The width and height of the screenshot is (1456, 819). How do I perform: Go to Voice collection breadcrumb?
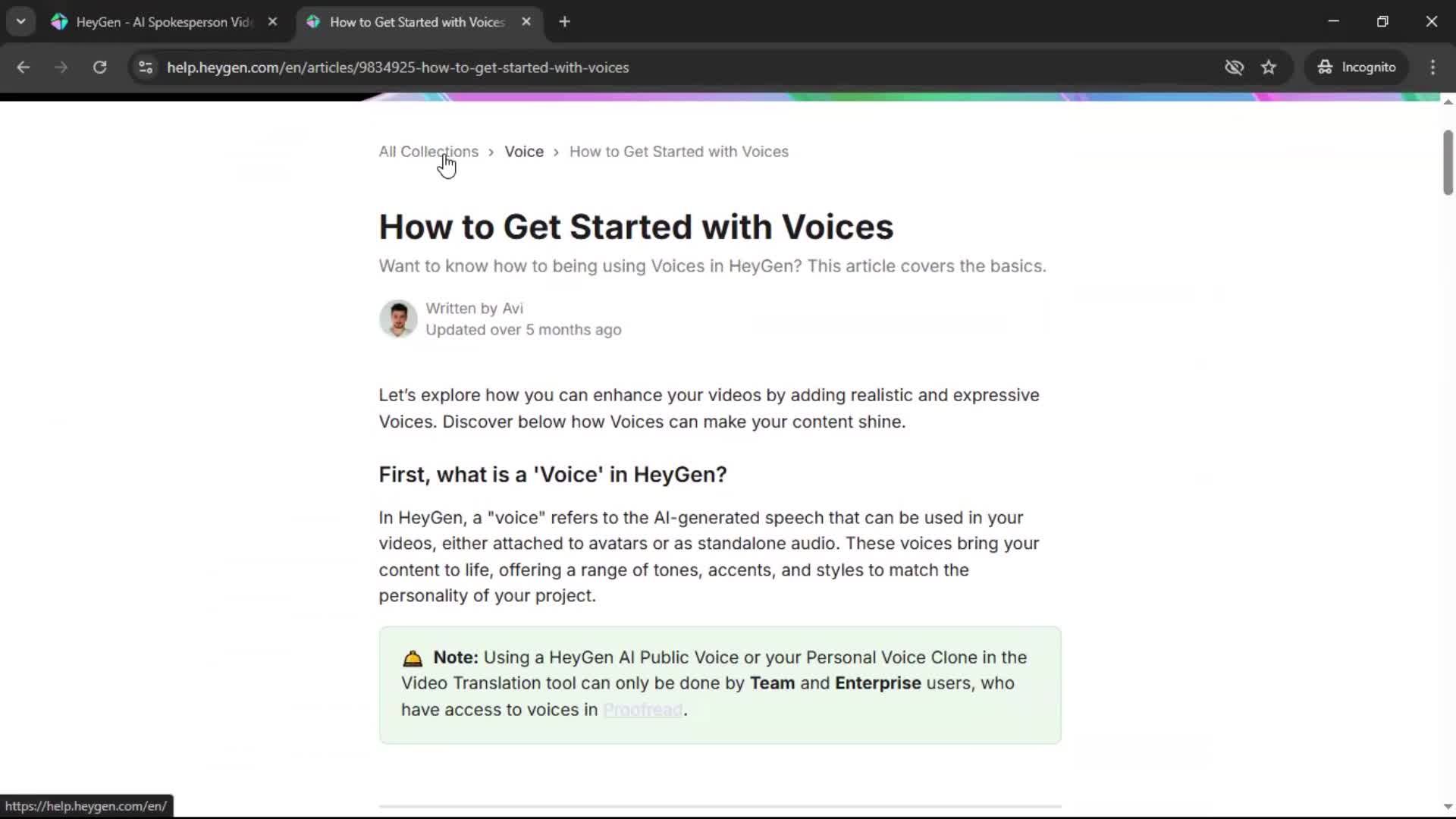coord(524,152)
